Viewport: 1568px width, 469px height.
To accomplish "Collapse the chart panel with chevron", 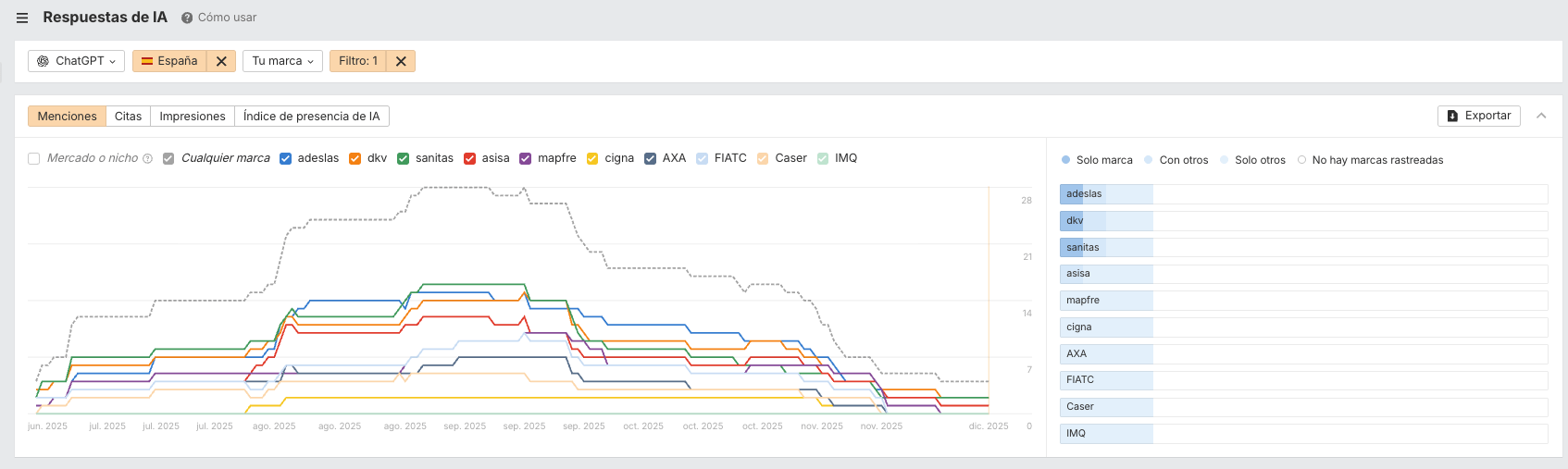I will pos(1541,116).
